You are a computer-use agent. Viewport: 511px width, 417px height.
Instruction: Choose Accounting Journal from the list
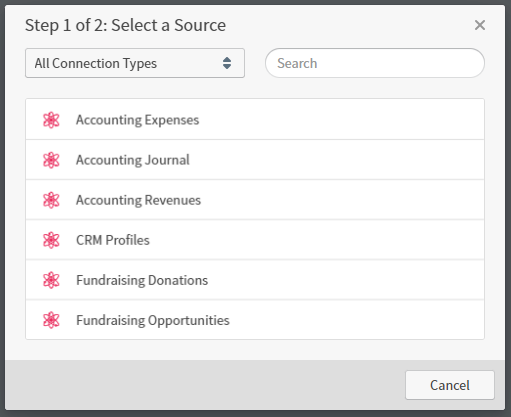click(x=255, y=160)
